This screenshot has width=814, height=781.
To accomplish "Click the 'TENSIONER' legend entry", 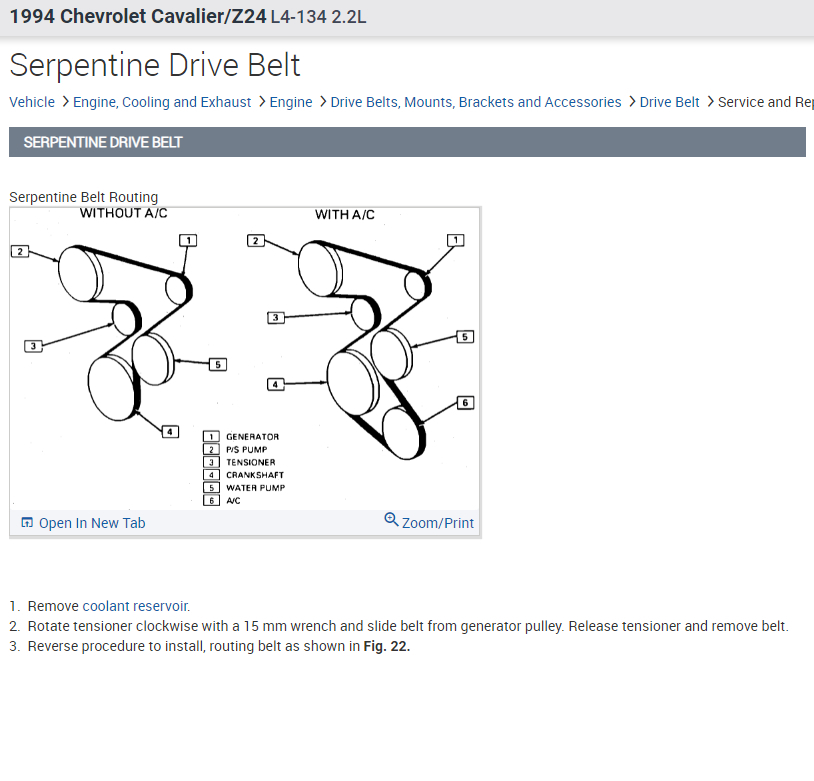I will 251,462.
